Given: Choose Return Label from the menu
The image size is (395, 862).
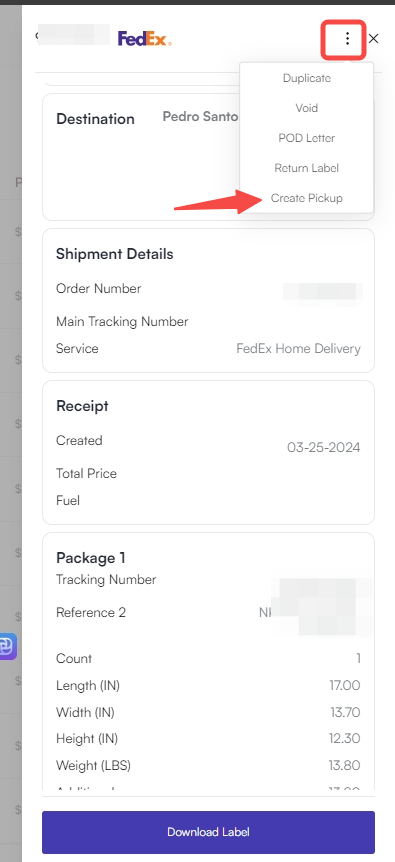Looking at the screenshot, I should coord(307,168).
